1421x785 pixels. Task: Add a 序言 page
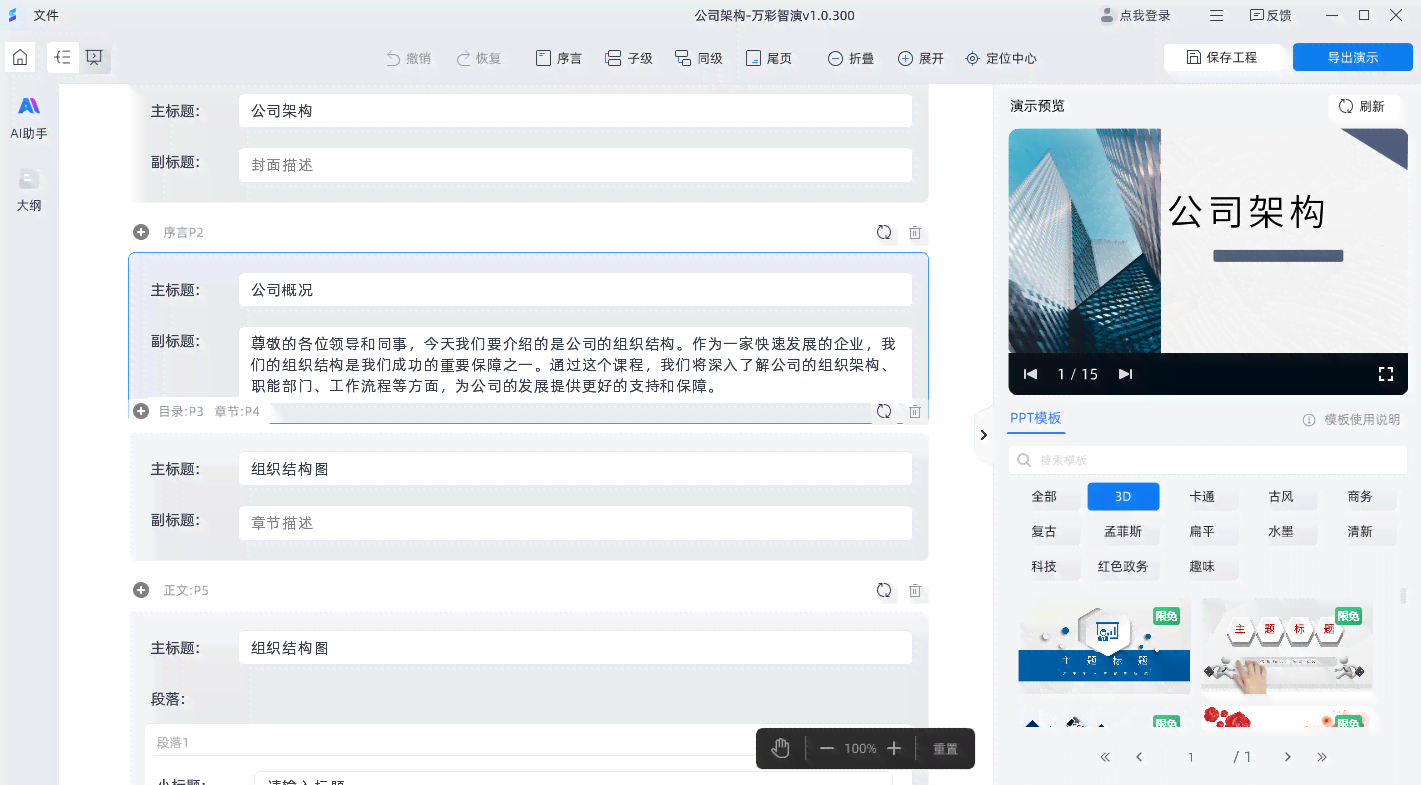tap(559, 58)
